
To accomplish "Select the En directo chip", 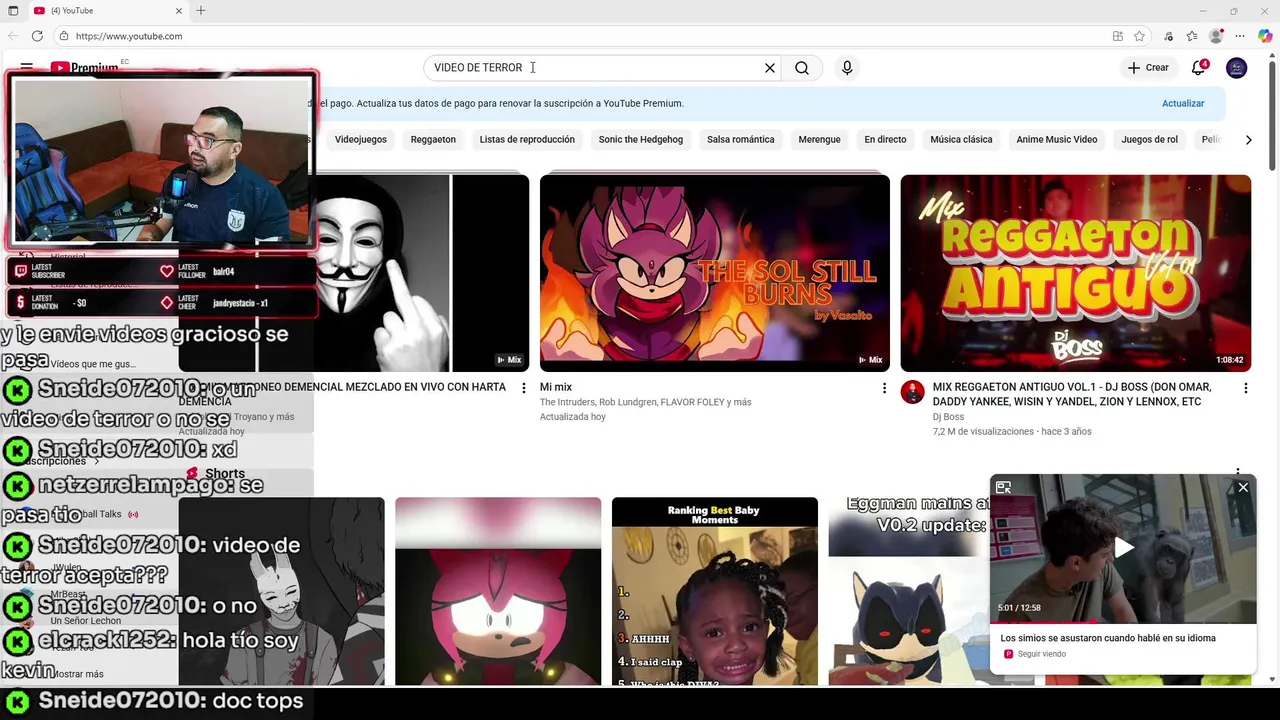I will tap(885, 140).
